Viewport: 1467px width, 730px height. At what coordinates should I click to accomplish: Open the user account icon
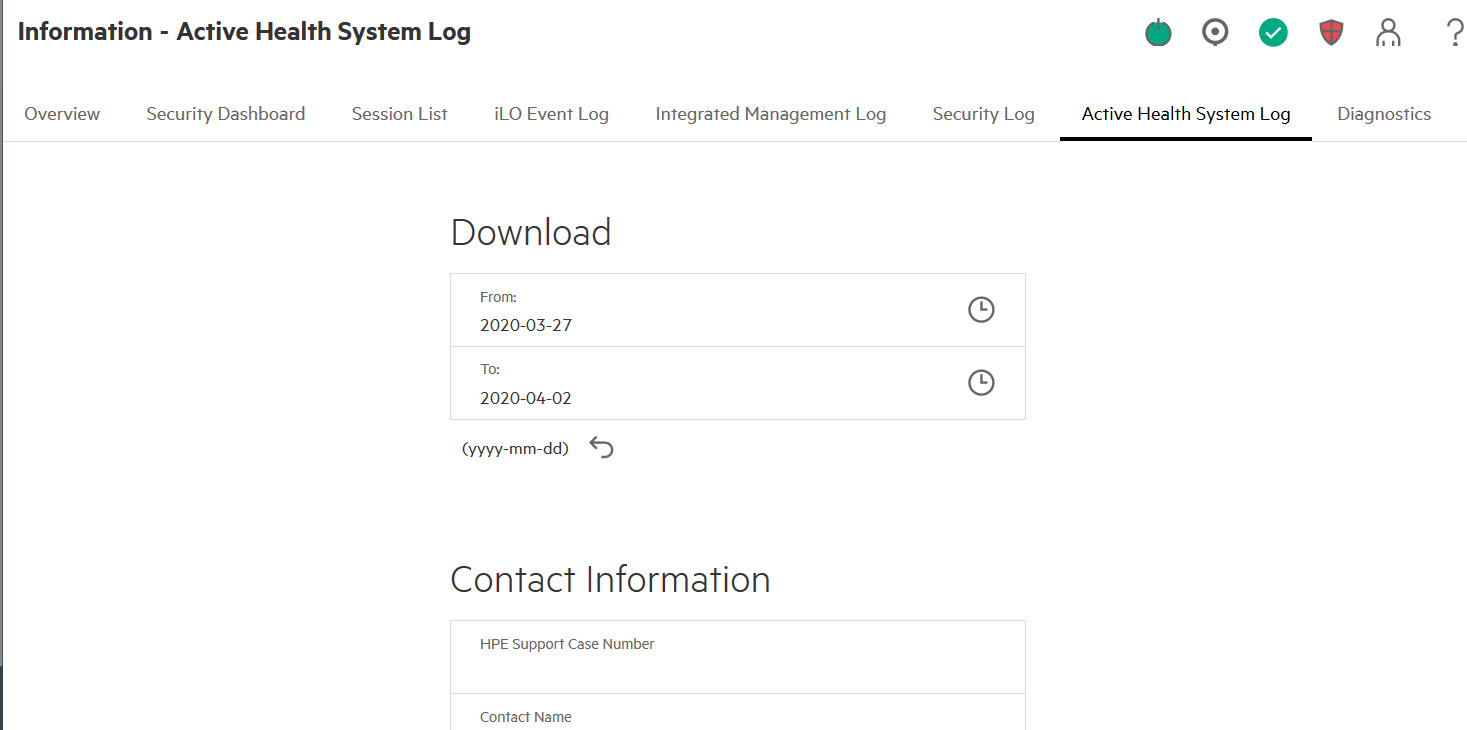pyautogui.click(x=1388, y=34)
